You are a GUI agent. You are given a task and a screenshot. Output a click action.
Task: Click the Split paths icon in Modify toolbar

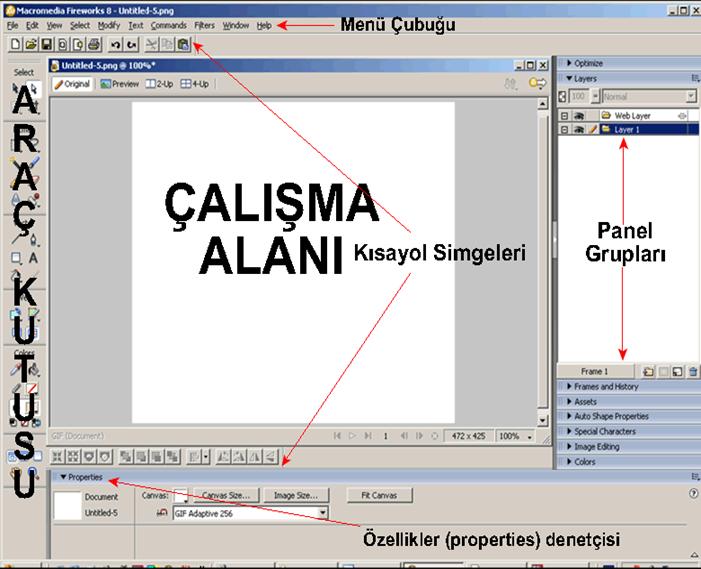click(x=105, y=456)
